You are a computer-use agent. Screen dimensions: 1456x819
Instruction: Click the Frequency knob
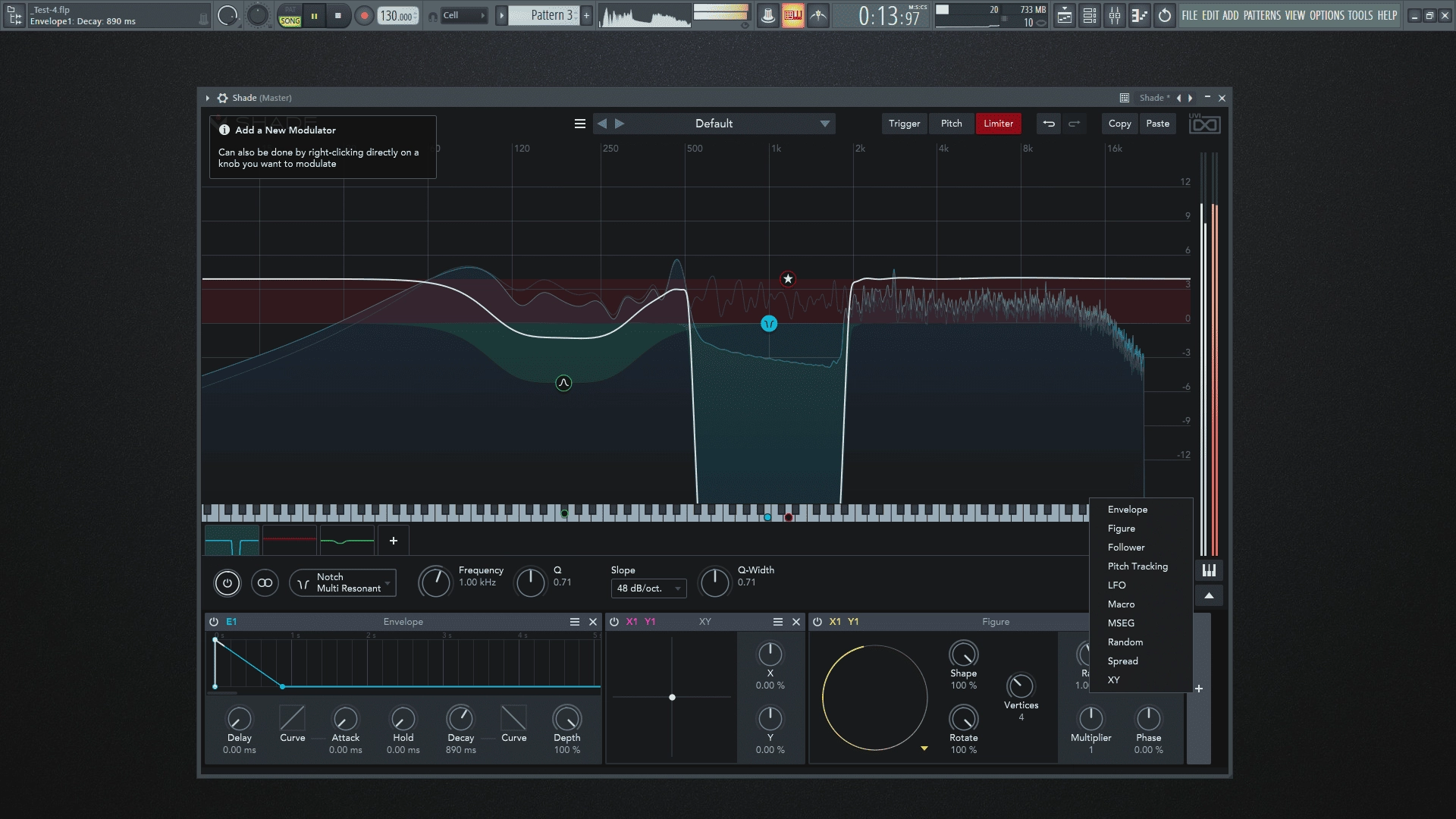point(435,582)
